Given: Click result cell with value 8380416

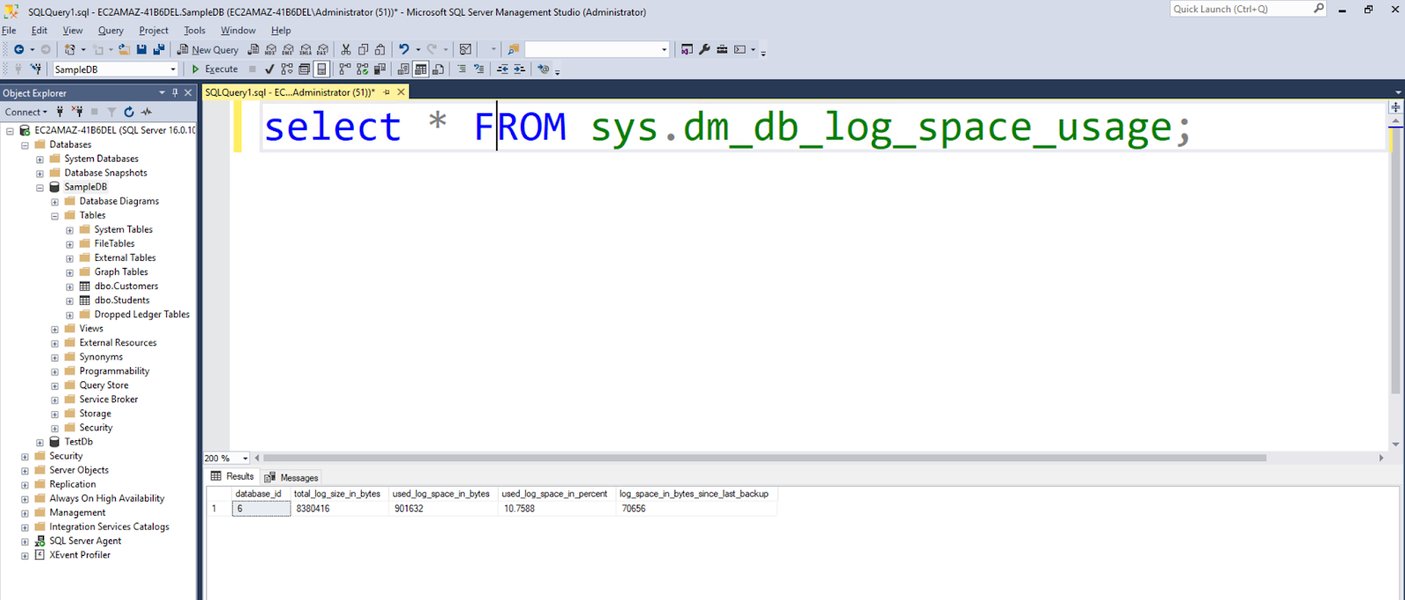Looking at the screenshot, I should click(338, 508).
